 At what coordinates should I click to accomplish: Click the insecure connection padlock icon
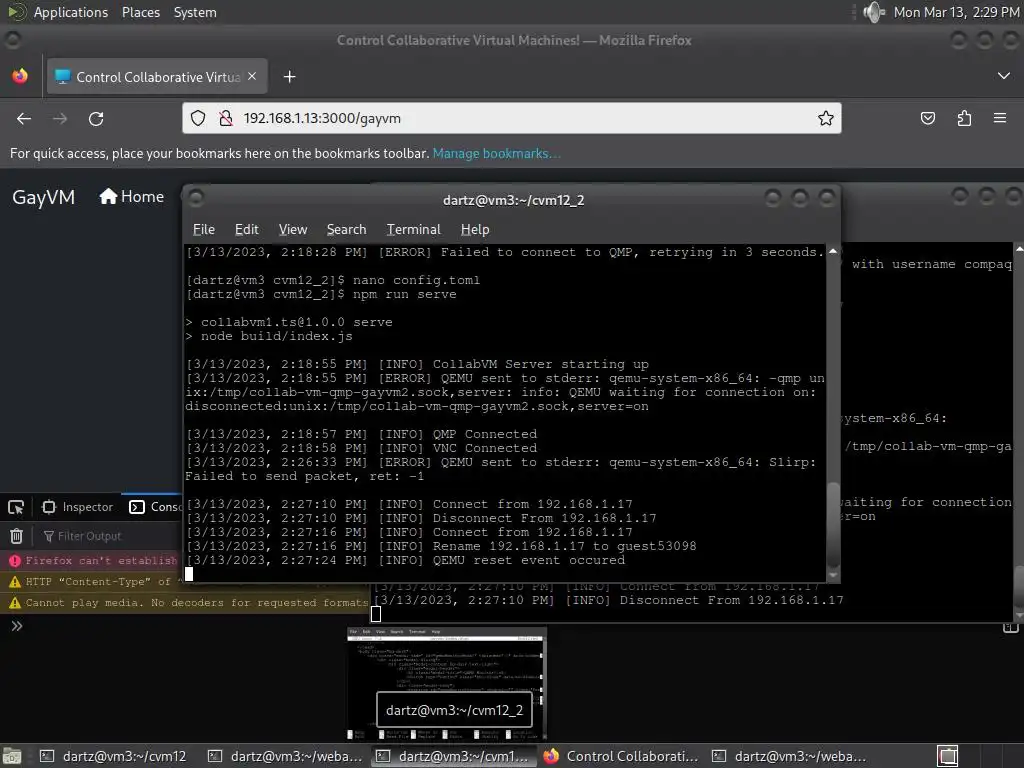[x=226, y=118]
